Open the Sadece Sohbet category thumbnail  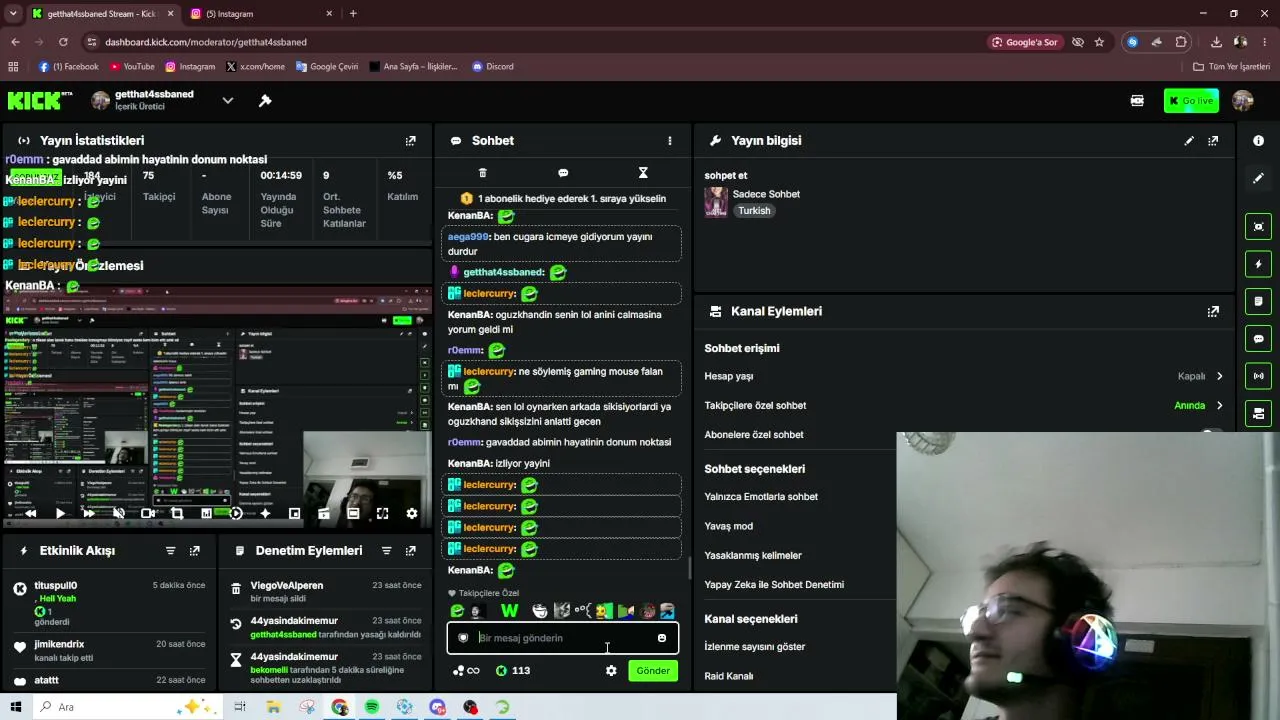(716, 202)
